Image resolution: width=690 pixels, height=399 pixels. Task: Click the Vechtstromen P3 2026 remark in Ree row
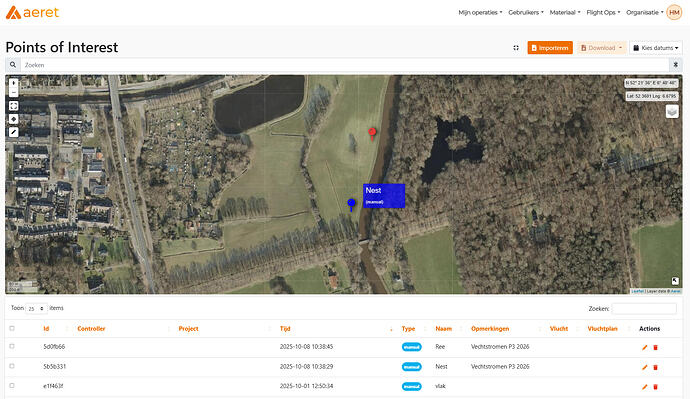pos(500,347)
